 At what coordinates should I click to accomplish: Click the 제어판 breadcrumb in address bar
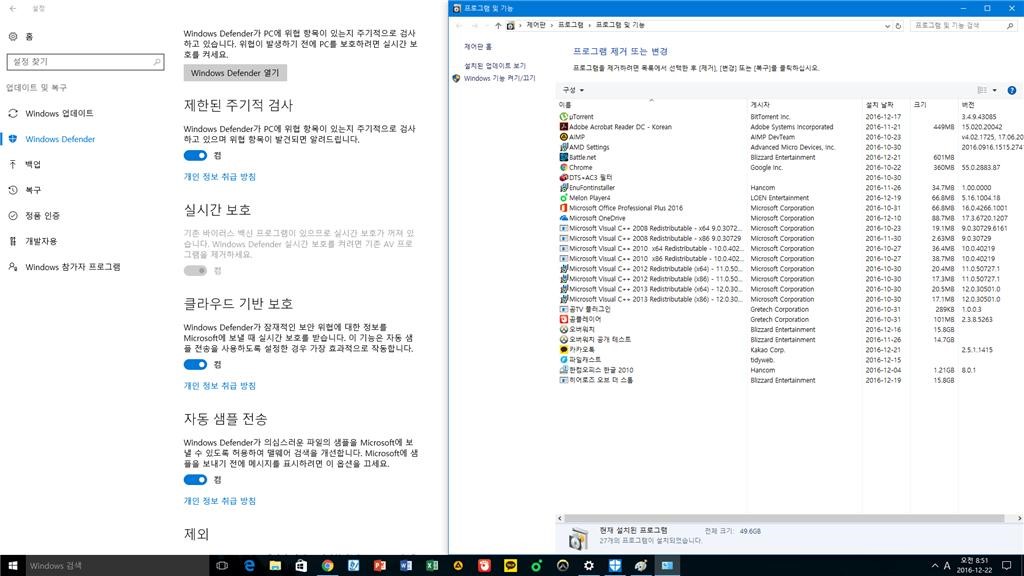pos(536,25)
